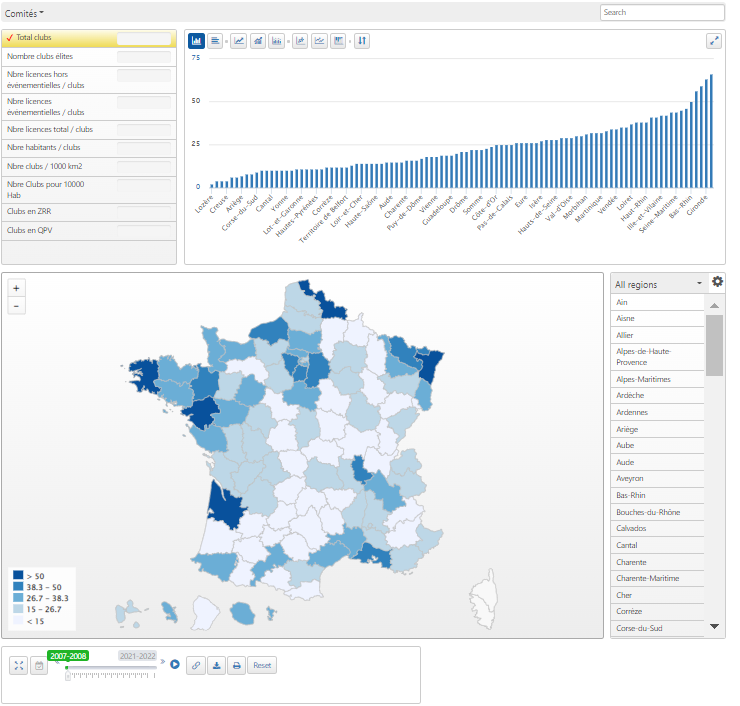
Task: Select the scatter plot chart icon
Action: point(301,41)
